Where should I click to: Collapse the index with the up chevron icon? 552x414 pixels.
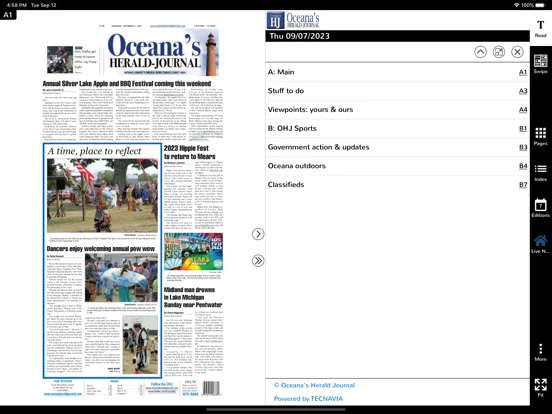point(481,52)
